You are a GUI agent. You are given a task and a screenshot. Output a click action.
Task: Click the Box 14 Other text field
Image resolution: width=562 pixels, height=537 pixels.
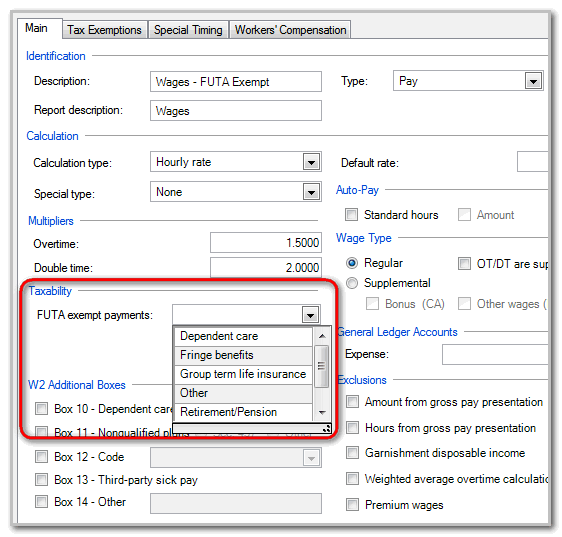(x=235, y=503)
